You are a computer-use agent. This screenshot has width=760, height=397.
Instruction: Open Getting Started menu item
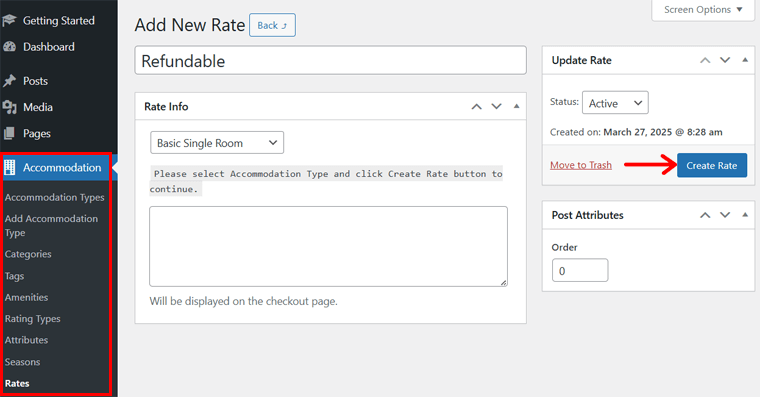pos(59,20)
